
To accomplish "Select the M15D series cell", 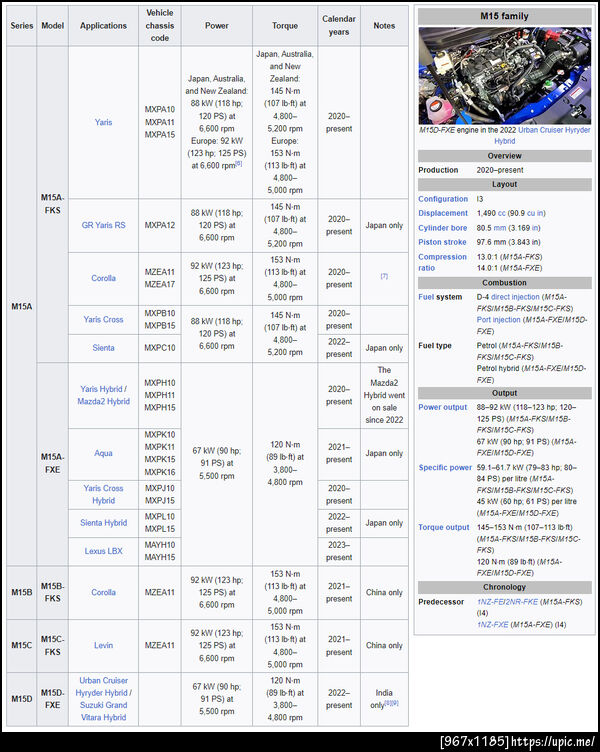I will coord(22,699).
